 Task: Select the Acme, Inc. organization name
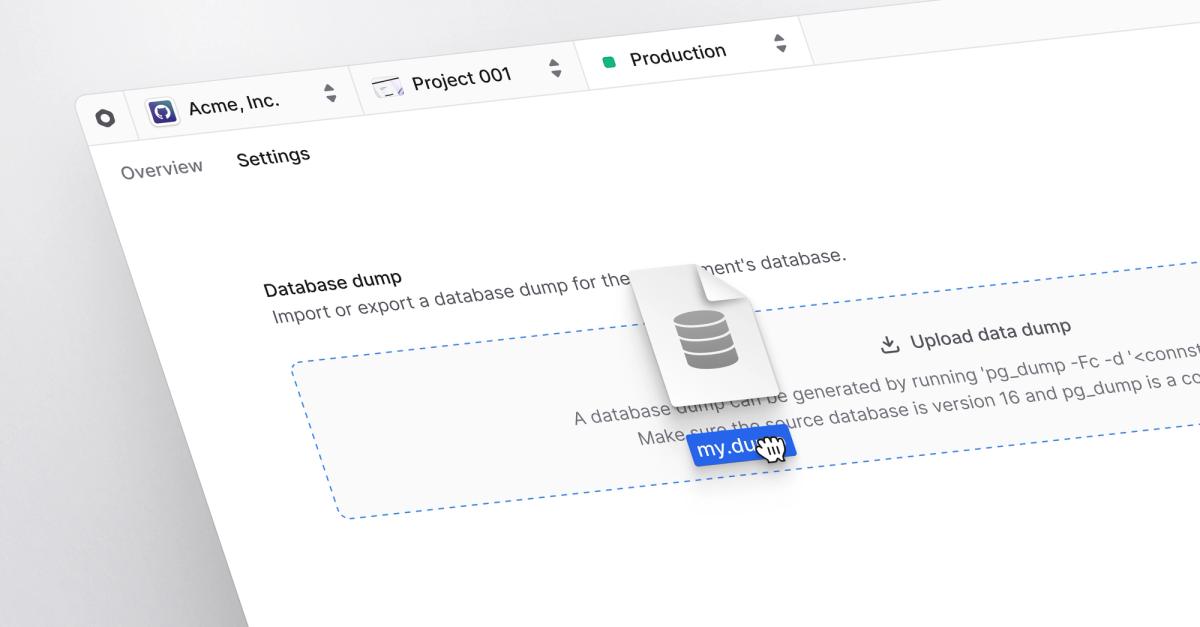point(234,103)
